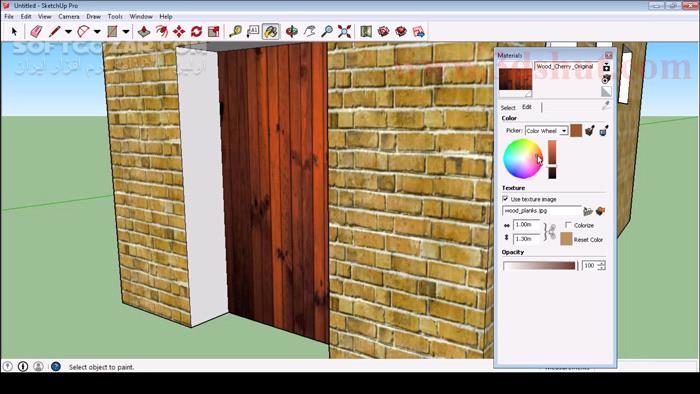Select the Rotate tool
The height and width of the screenshot is (394, 700).
(x=196, y=32)
